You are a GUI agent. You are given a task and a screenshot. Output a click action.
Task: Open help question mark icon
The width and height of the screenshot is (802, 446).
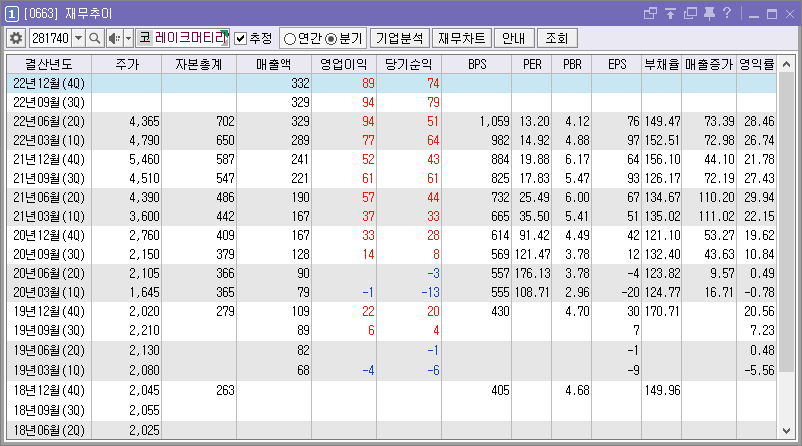tap(727, 13)
